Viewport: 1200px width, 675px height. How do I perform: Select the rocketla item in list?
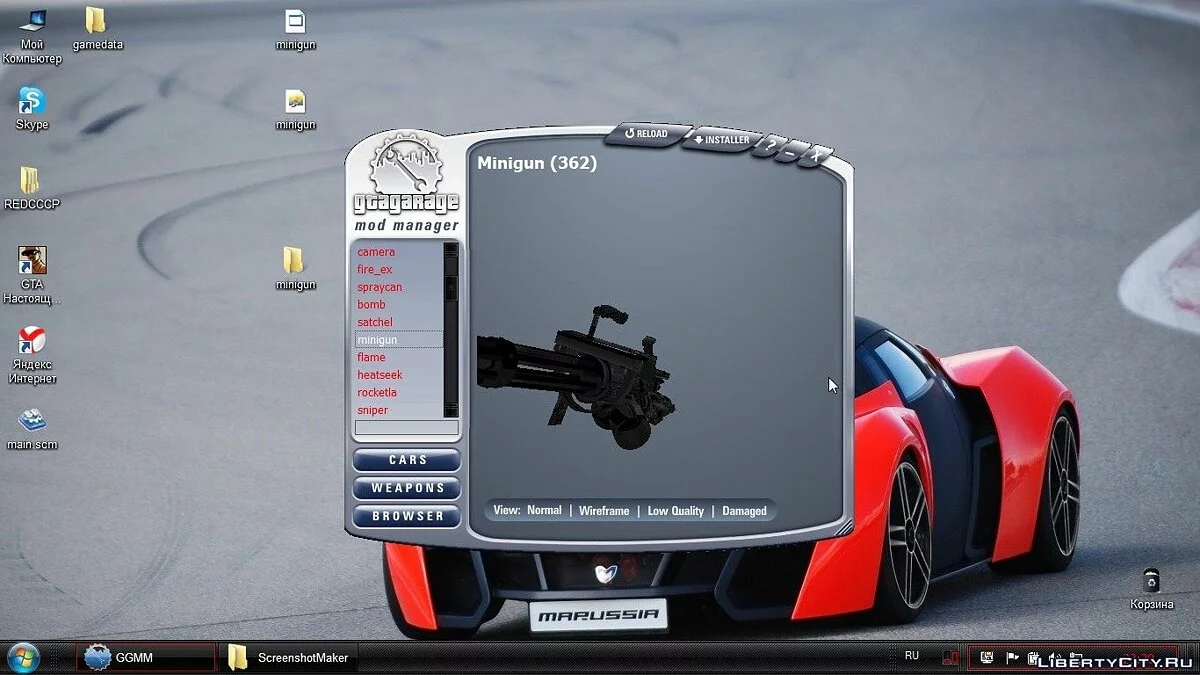pyautogui.click(x=377, y=393)
